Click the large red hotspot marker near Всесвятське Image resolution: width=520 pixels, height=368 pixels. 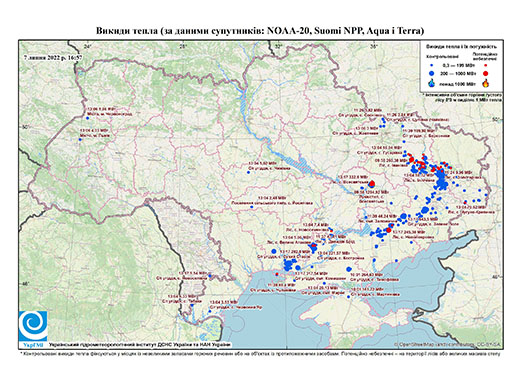click(372, 184)
